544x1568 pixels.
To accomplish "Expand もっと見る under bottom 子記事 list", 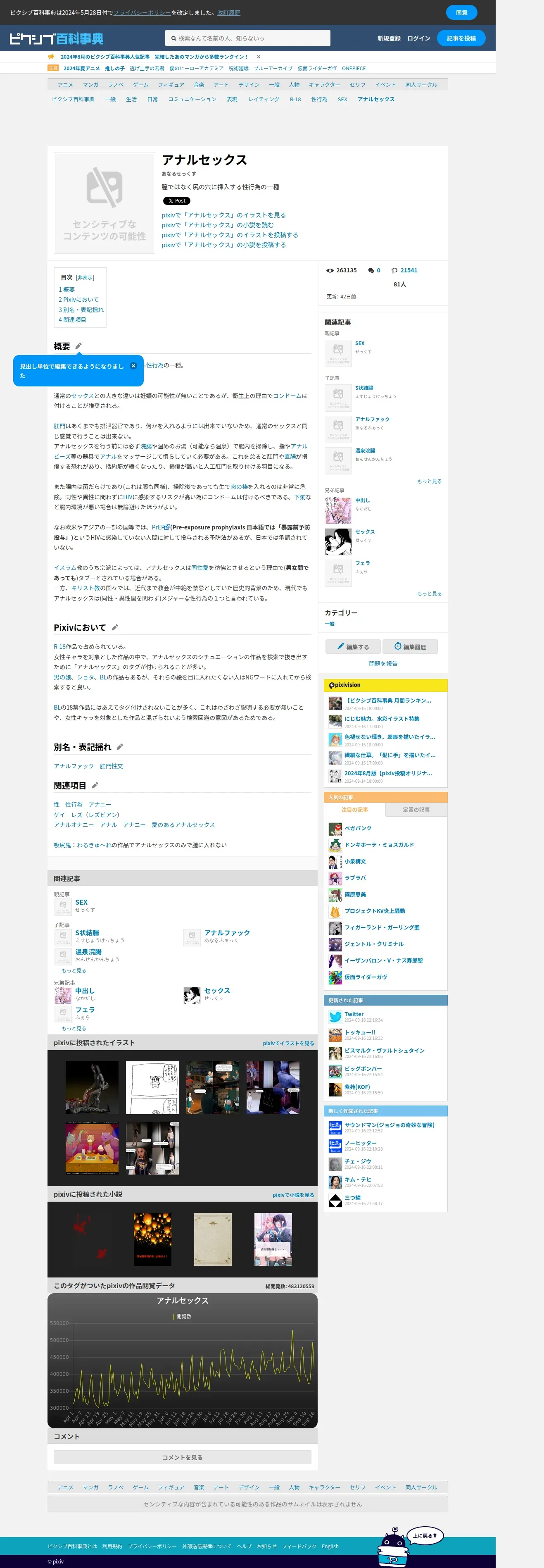I will [74, 971].
